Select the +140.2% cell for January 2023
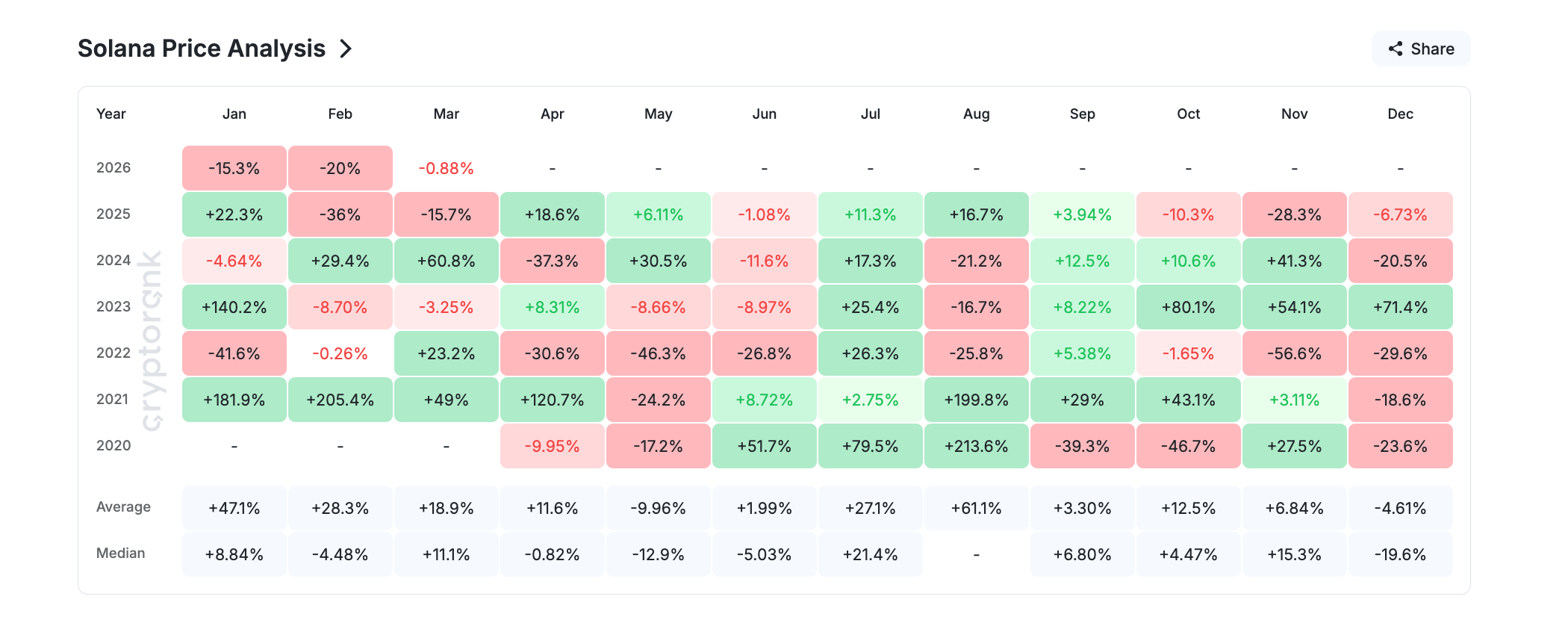Image resolution: width=1568 pixels, height=617 pixels. pos(234,307)
